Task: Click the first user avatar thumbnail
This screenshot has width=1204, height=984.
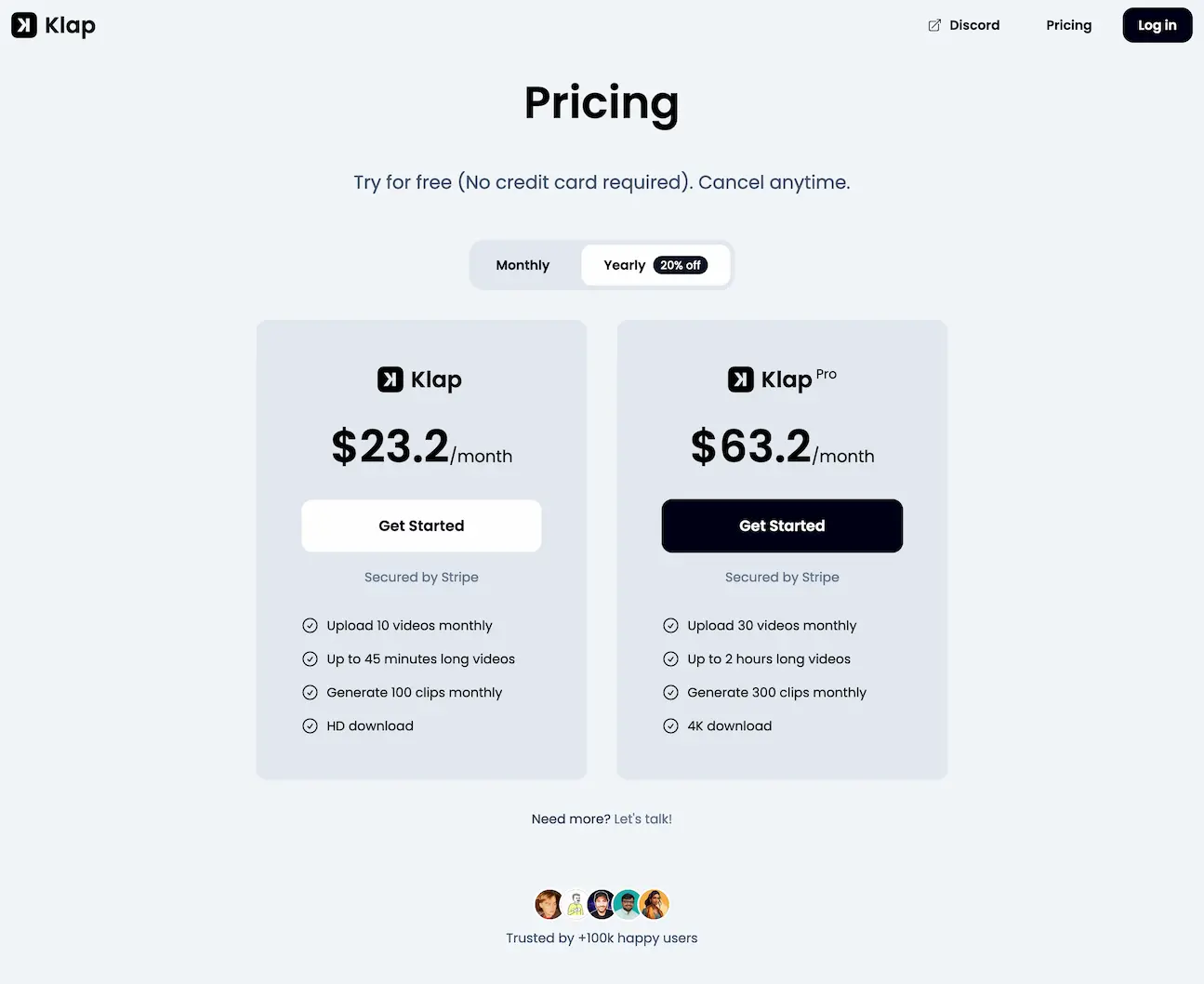Action: [549, 903]
